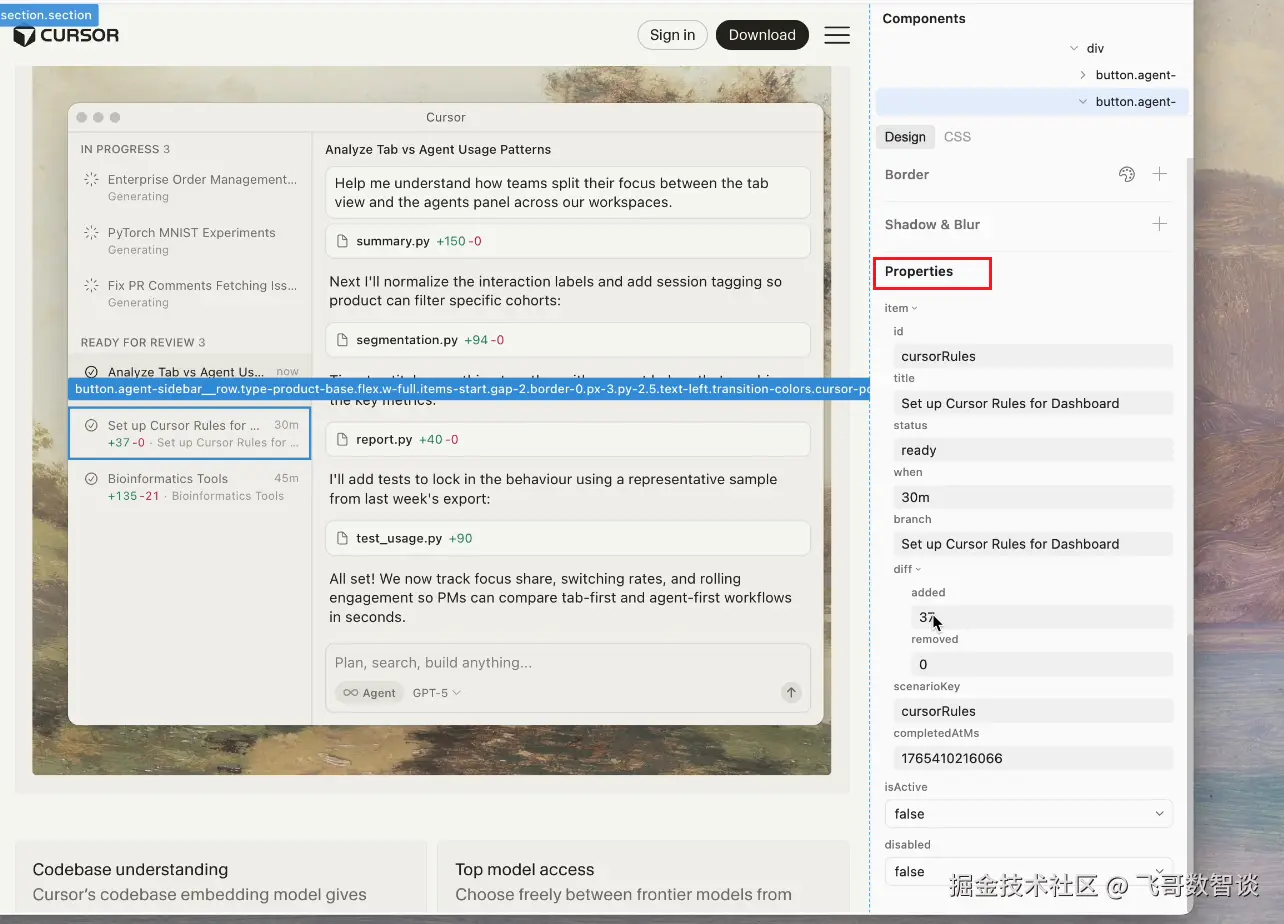The image size is (1284, 924).
Task: Collapse the div node in Components tree
Action: click(1074, 48)
